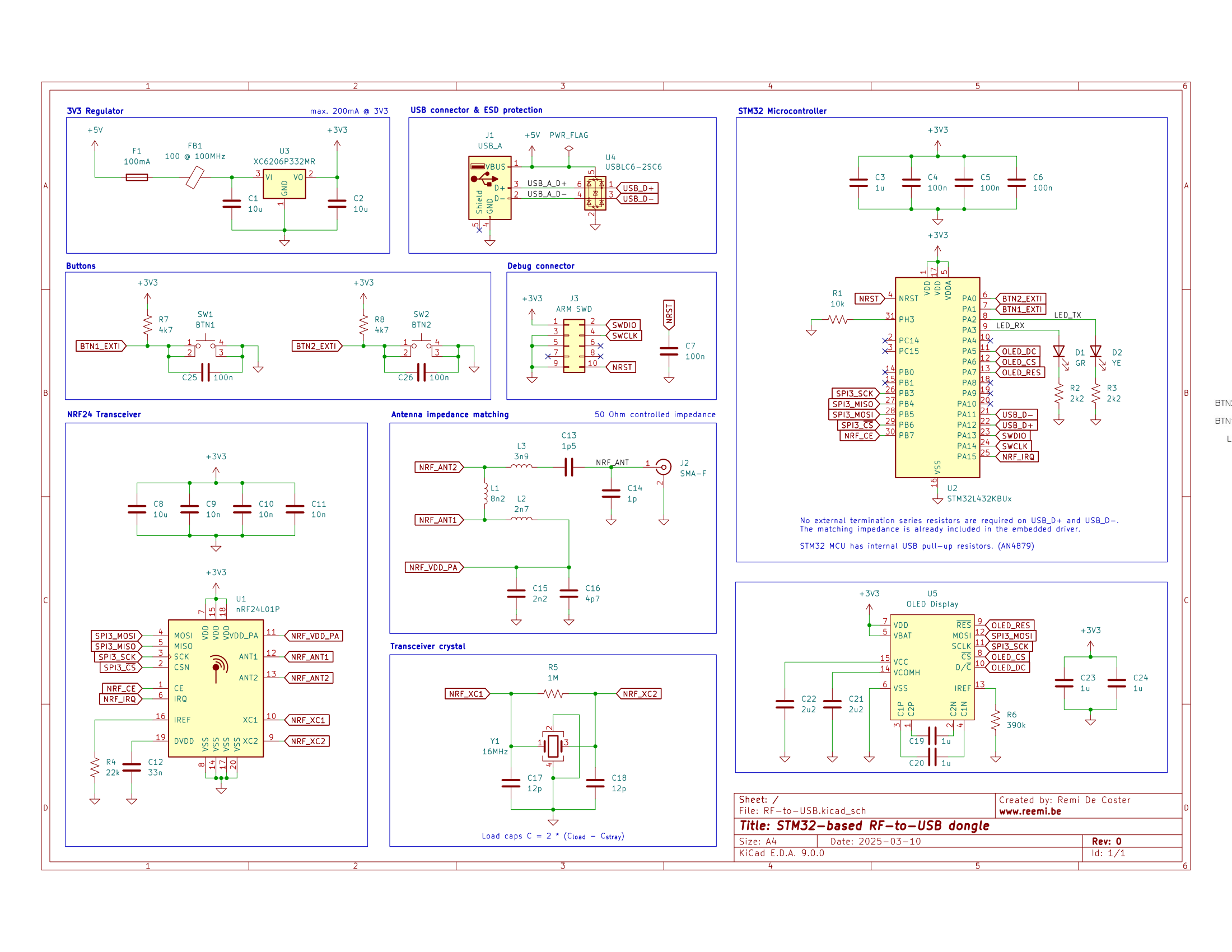Viewport: 1232px width, 952px height.
Task: Click the 'Debug connector' heading
Action: click(x=541, y=266)
